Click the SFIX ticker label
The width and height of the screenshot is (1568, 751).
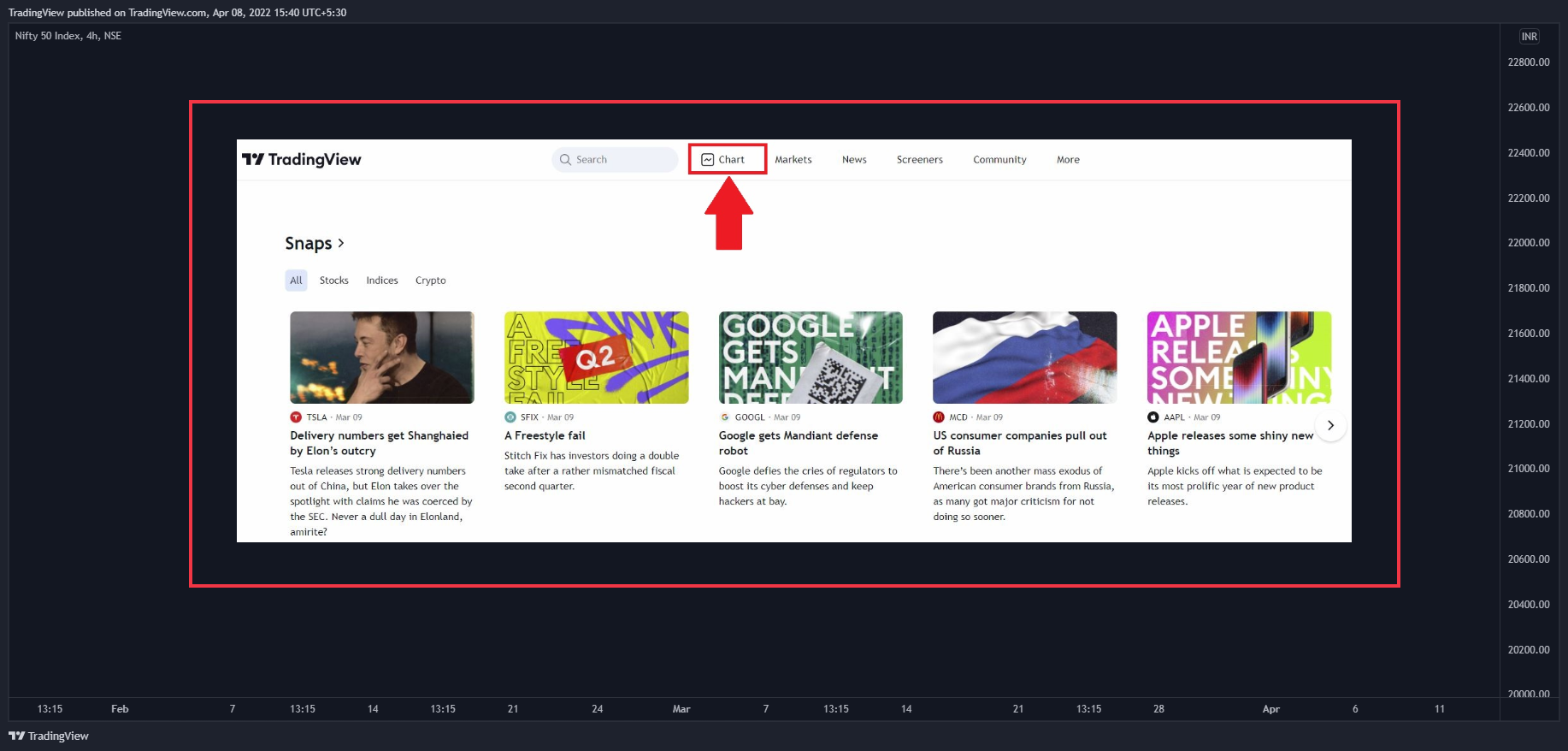coord(530,417)
